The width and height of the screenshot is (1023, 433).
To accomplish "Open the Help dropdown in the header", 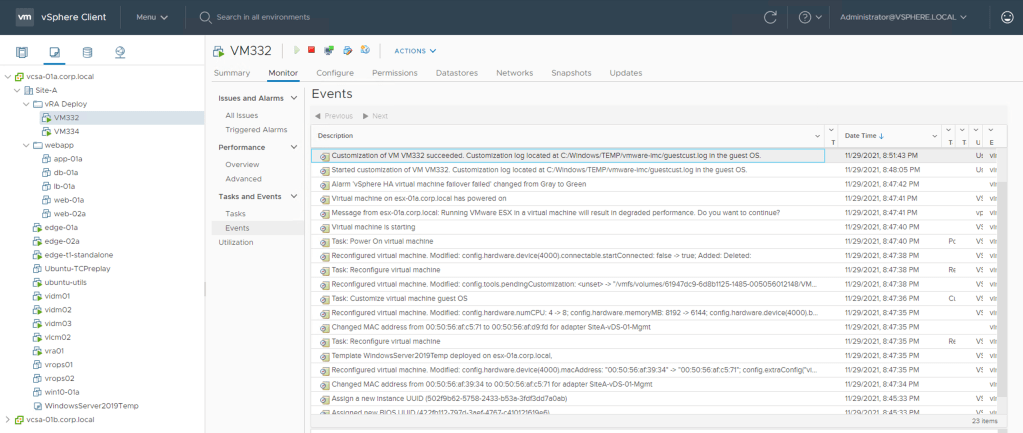I will [810, 17].
